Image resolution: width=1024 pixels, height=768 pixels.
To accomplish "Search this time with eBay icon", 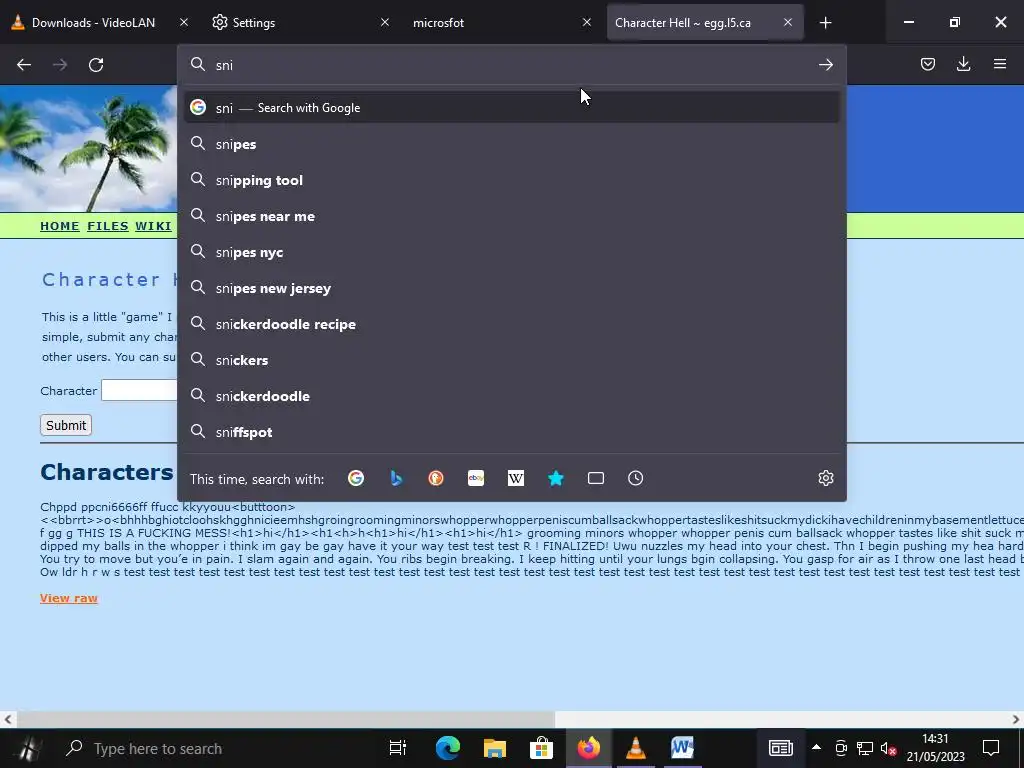I will [476, 479].
